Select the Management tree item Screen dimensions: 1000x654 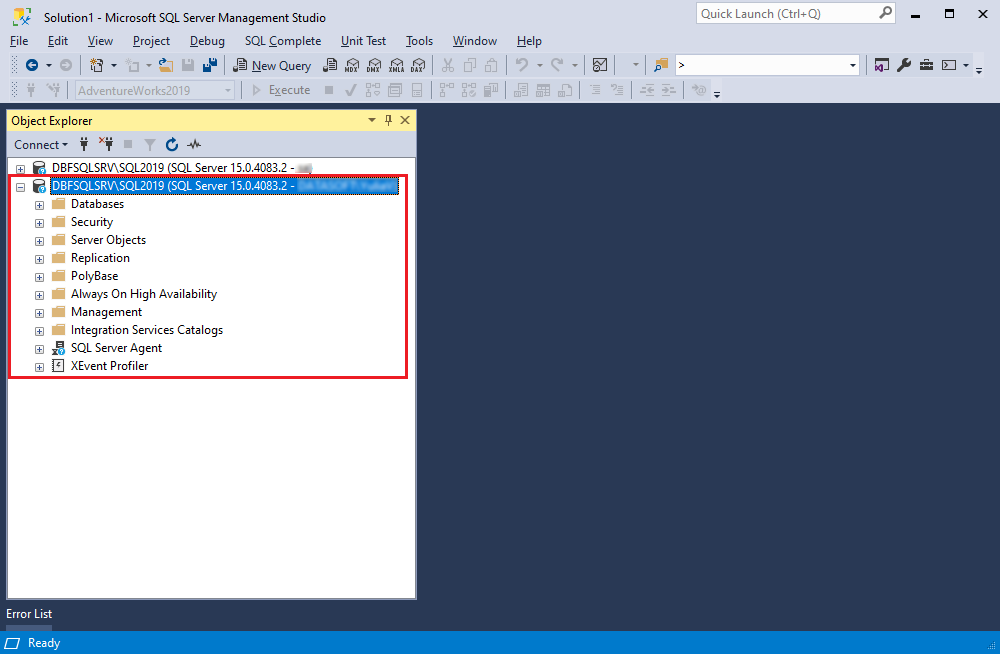[106, 312]
